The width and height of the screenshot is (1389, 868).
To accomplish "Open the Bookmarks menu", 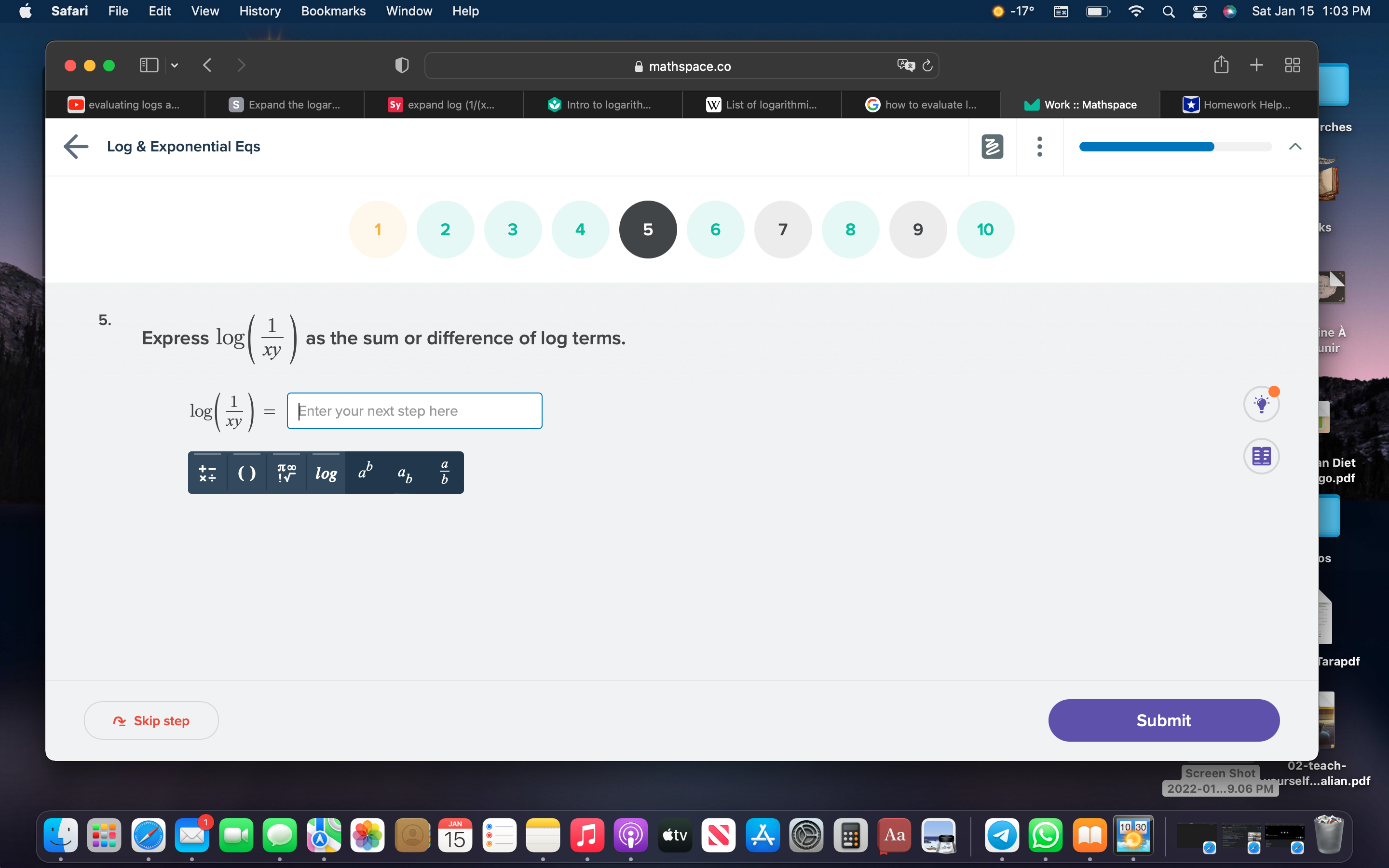I will click(x=333, y=11).
